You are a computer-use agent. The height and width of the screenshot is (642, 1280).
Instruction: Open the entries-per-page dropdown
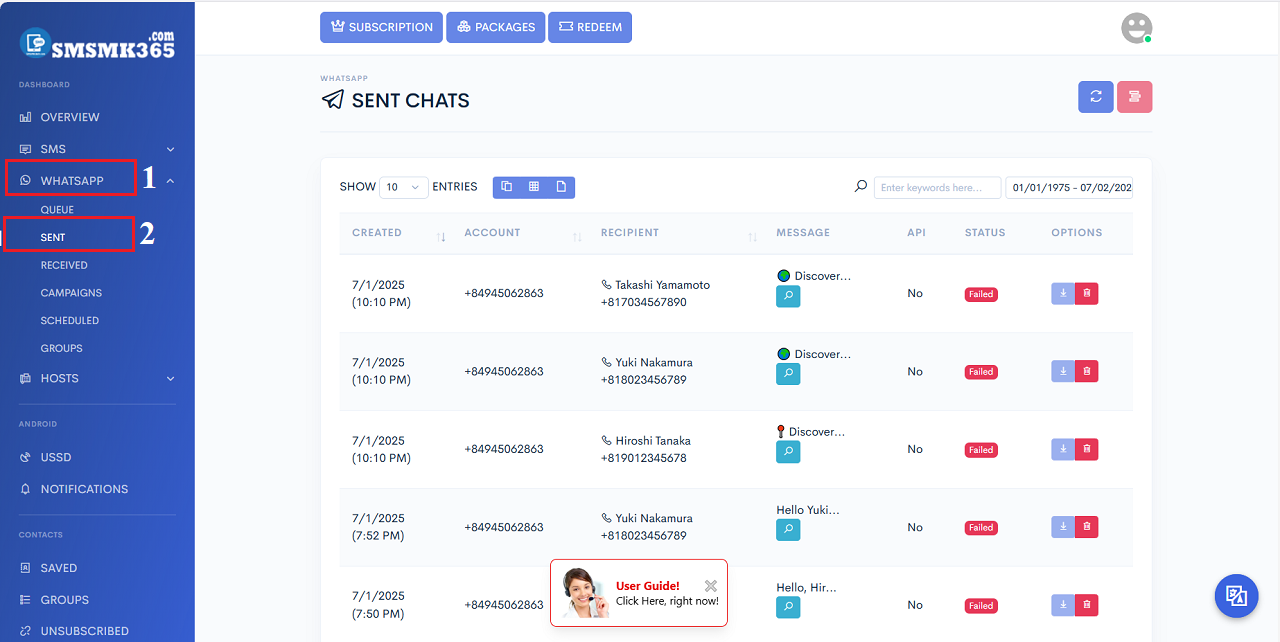tap(404, 187)
